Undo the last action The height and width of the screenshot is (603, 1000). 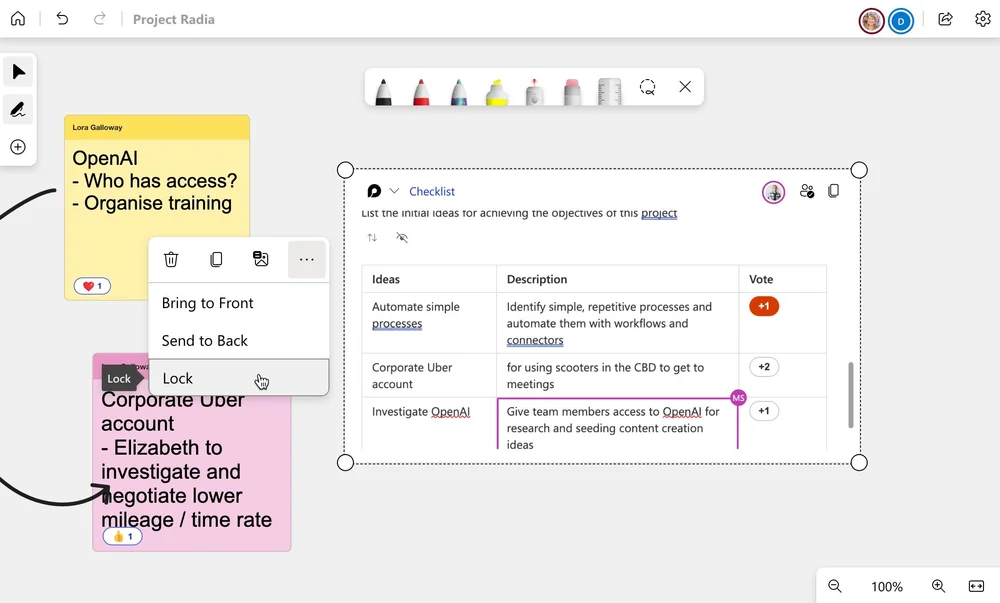(x=61, y=19)
